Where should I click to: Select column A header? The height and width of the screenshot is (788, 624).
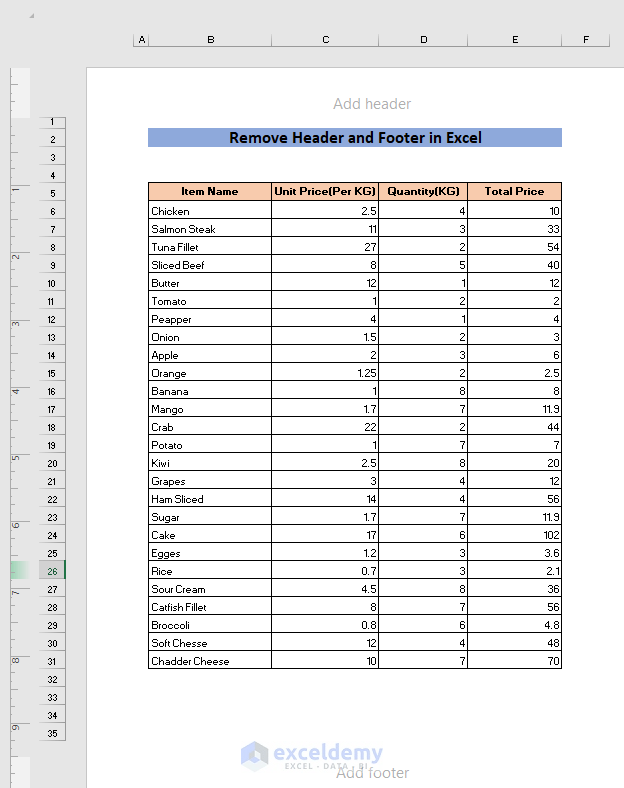[x=142, y=40]
